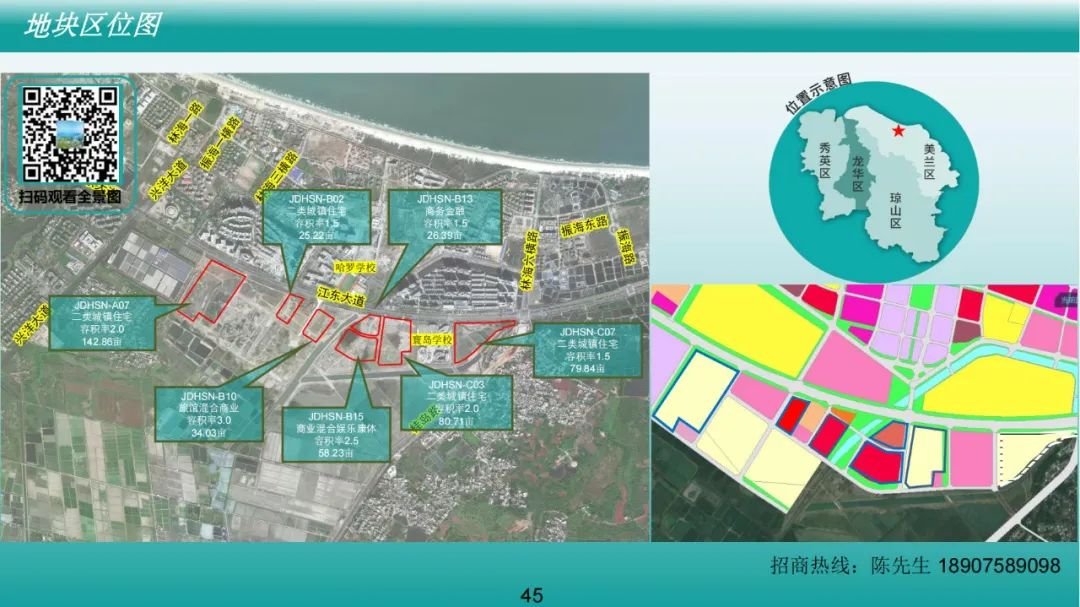This screenshot has height=607, width=1080.
Task: Select the 寰岛学校 school label
Action: 432,340
